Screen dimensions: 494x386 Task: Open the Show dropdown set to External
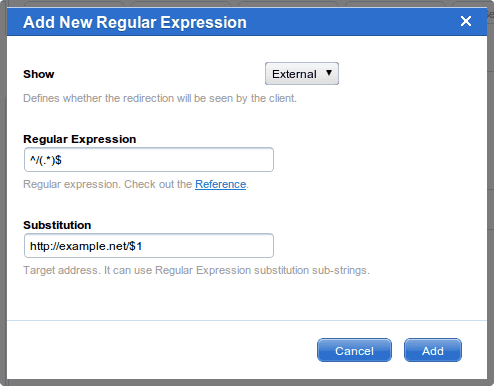302,73
